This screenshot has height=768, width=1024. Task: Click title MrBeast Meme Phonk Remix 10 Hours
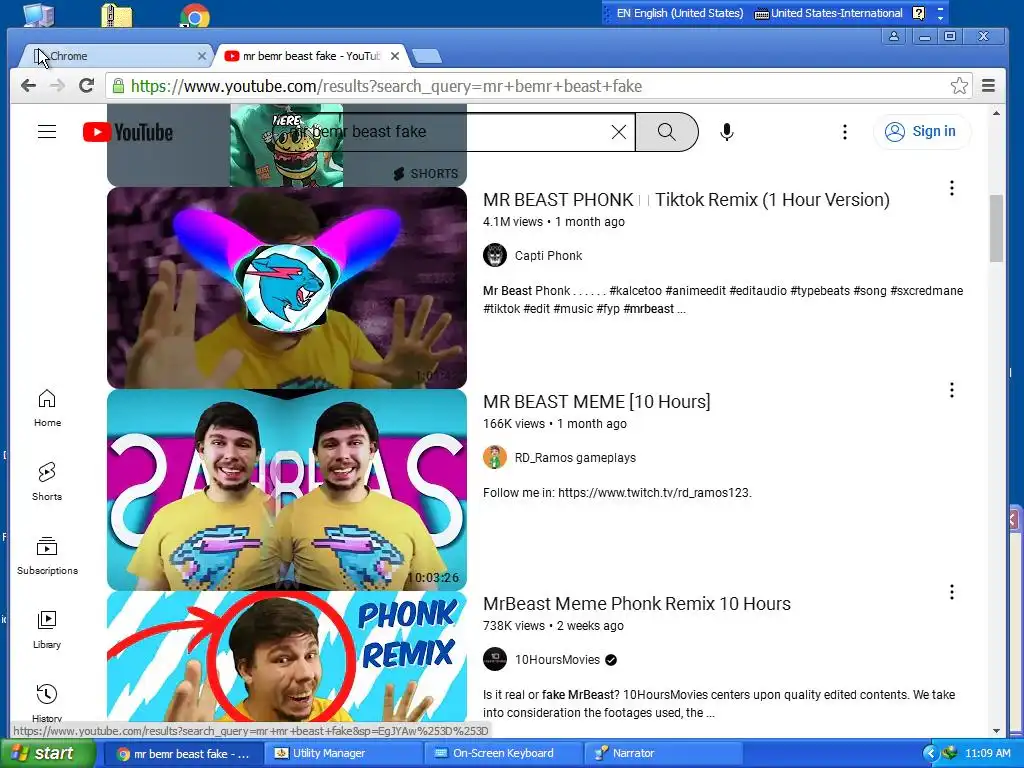[637, 603]
